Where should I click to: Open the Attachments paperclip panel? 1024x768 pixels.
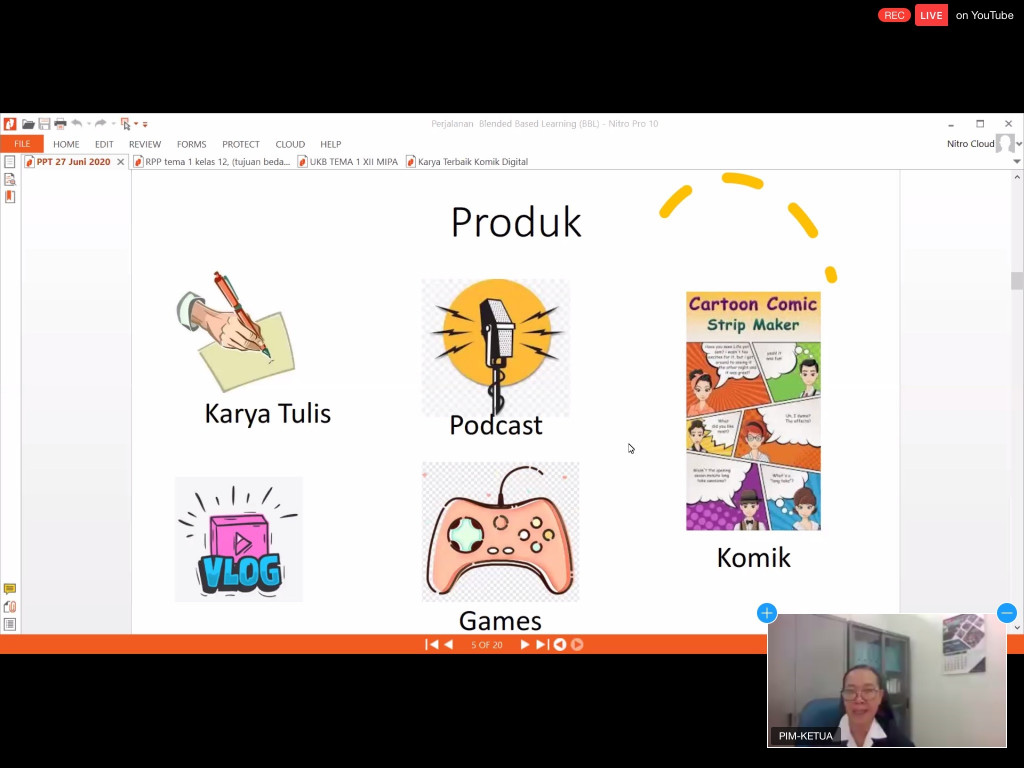[10, 607]
